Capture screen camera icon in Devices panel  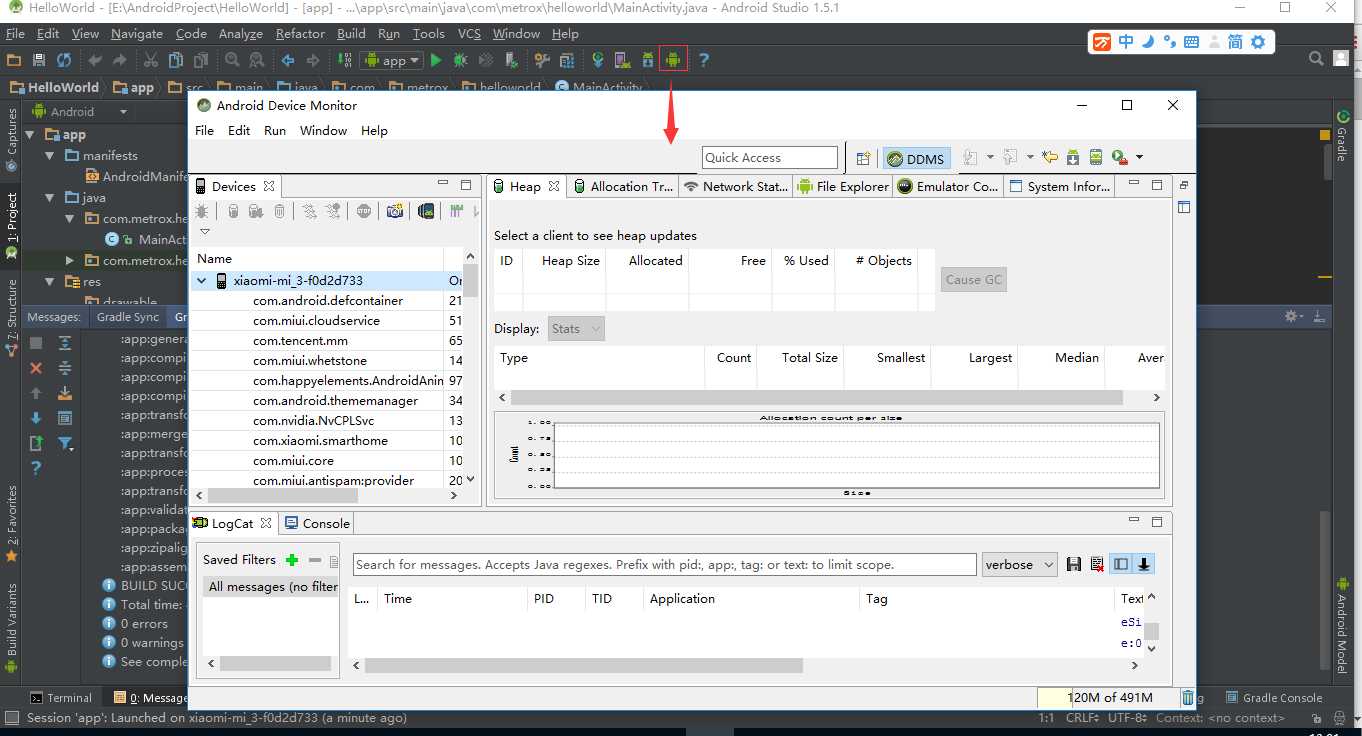pyautogui.click(x=395, y=211)
